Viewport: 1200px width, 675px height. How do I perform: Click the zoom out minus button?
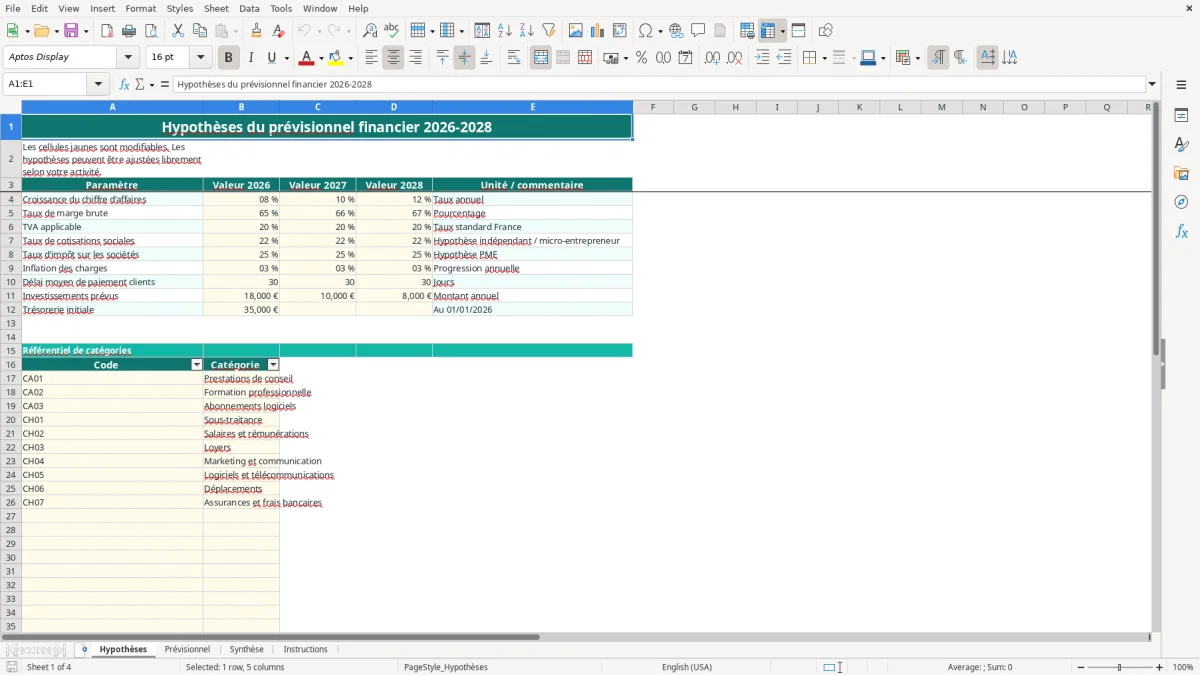[1082, 667]
